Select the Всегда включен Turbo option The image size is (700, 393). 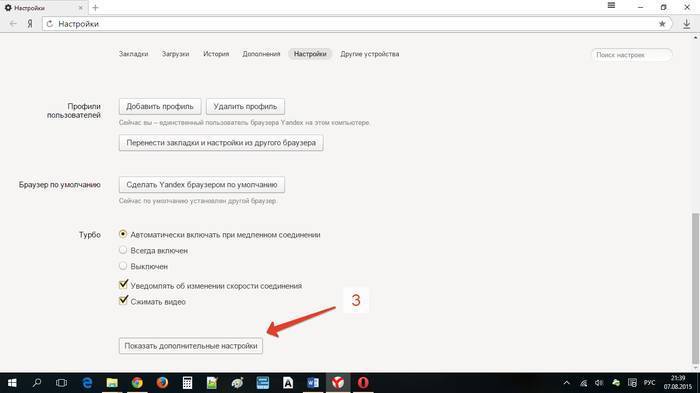tap(123, 250)
